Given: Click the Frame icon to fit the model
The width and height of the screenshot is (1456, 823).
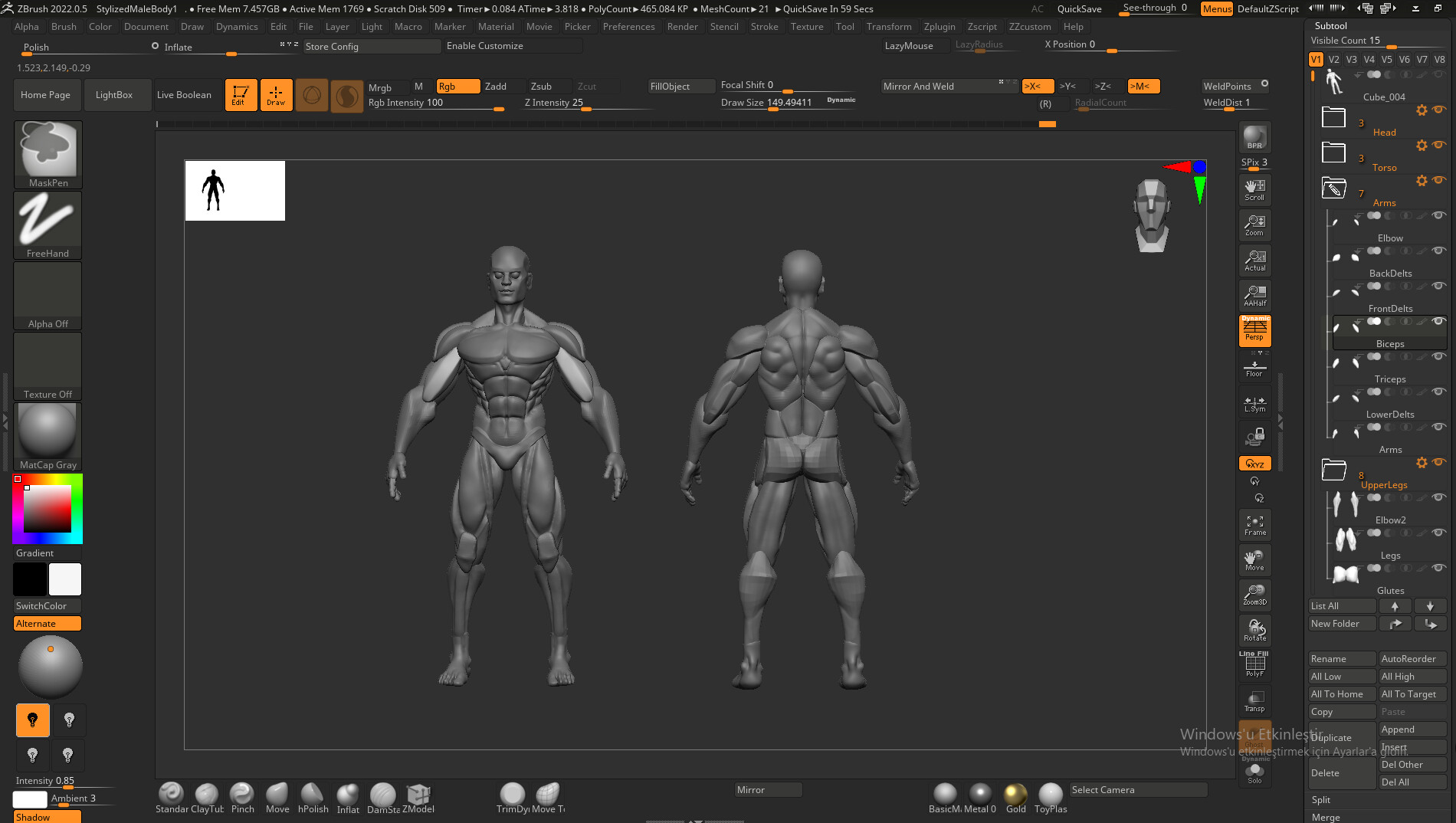Looking at the screenshot, I should tap(1254, 524).
